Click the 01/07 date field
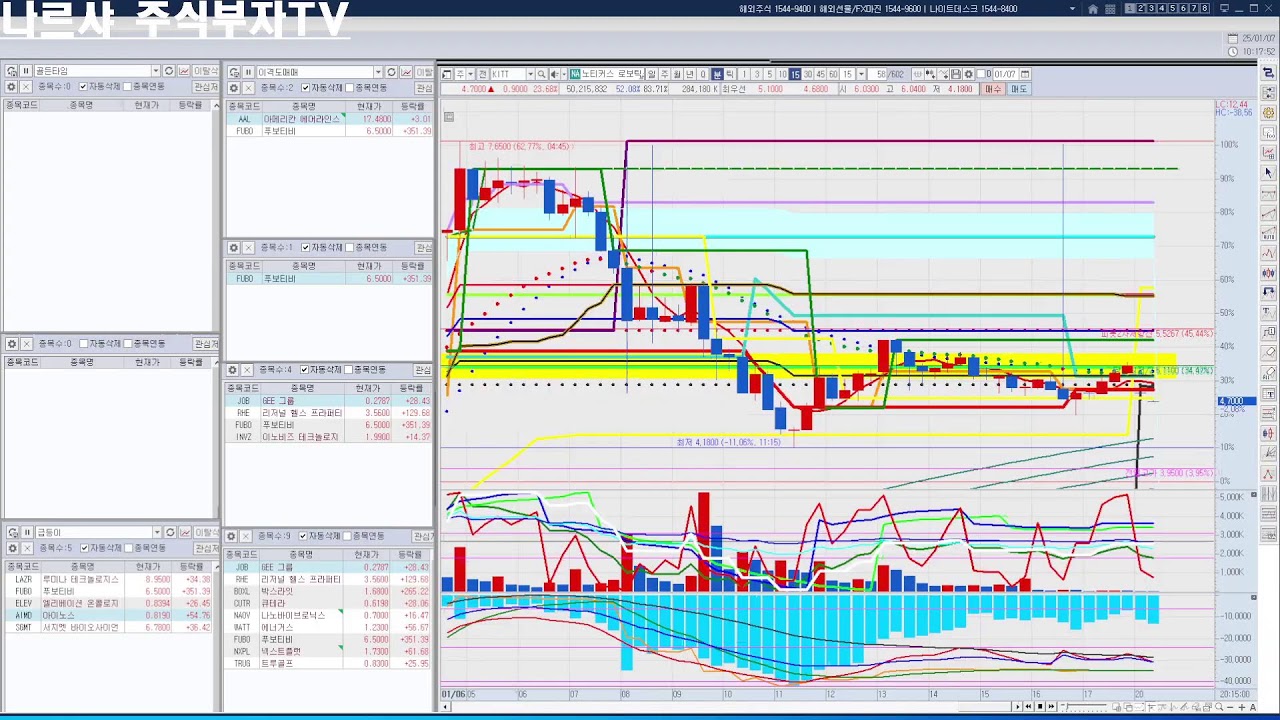 click(1005, 74)
